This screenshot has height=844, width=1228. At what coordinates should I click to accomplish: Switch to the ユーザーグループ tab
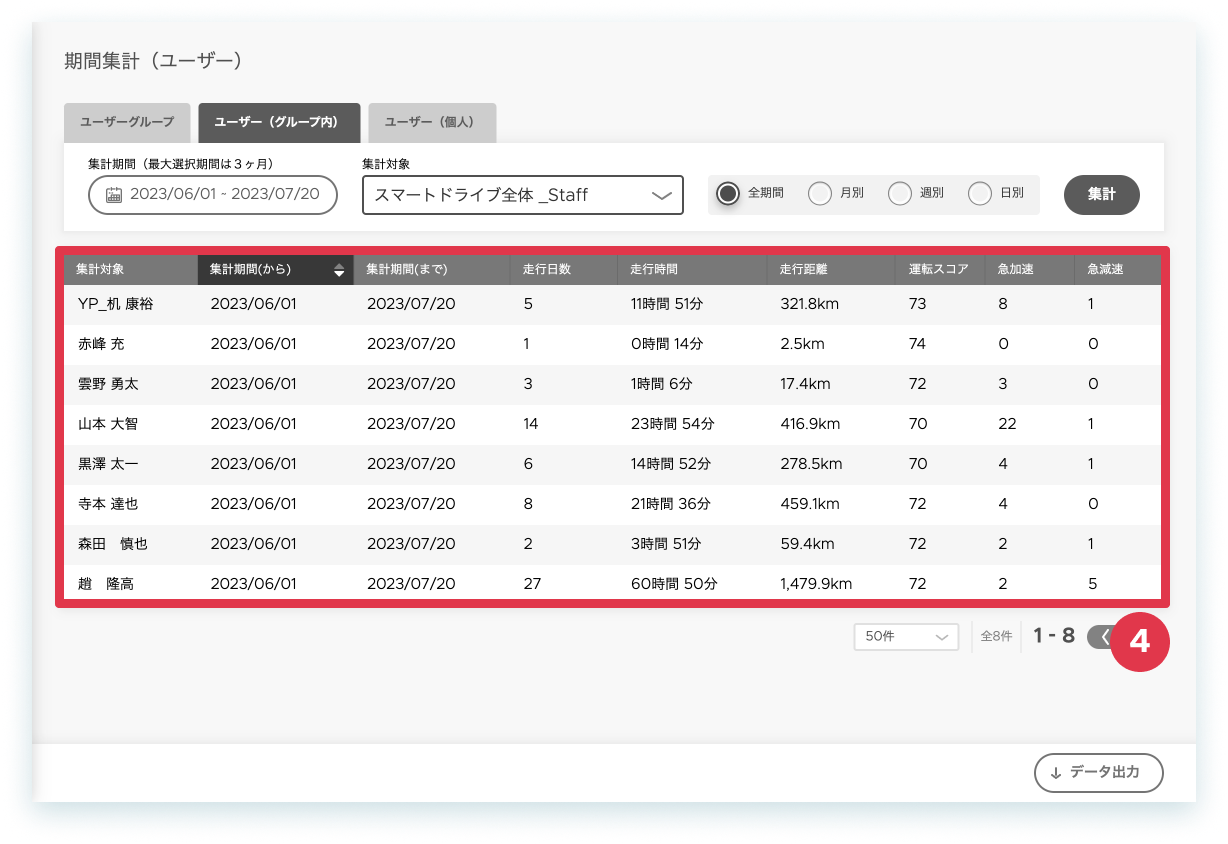point(127,122)
